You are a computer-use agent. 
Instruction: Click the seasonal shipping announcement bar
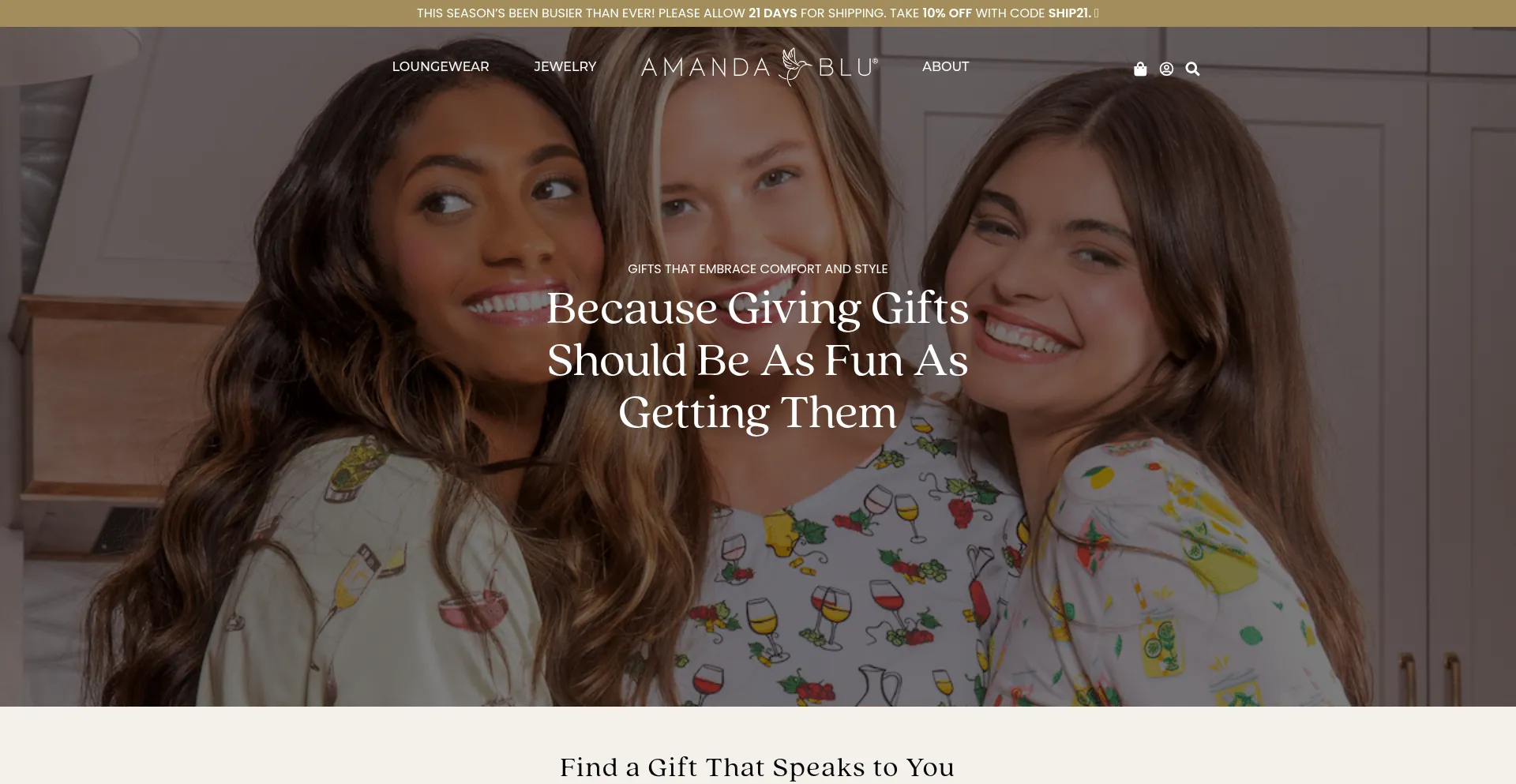pyautogui.click(x=758, y=13)
